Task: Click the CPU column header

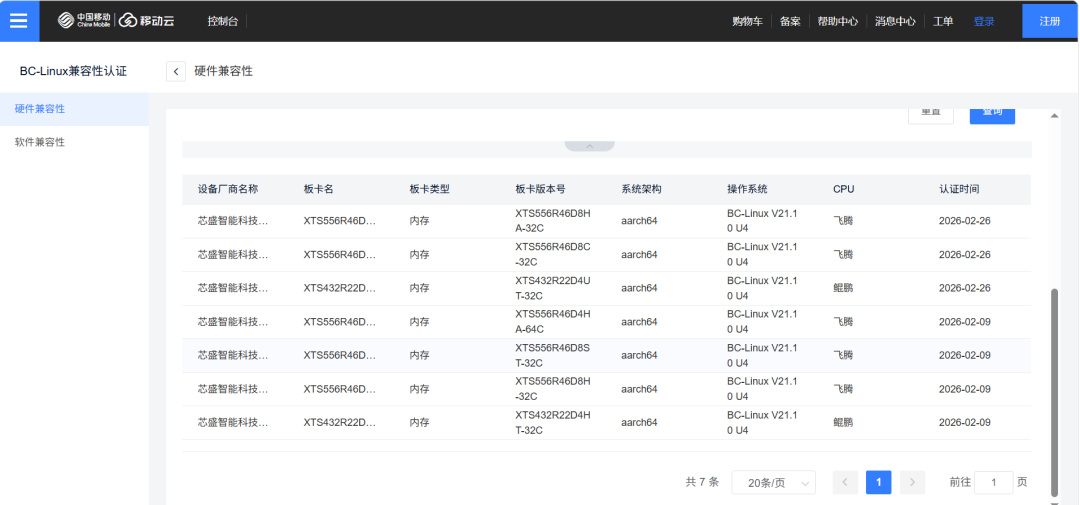Action: tap(844, 189)
